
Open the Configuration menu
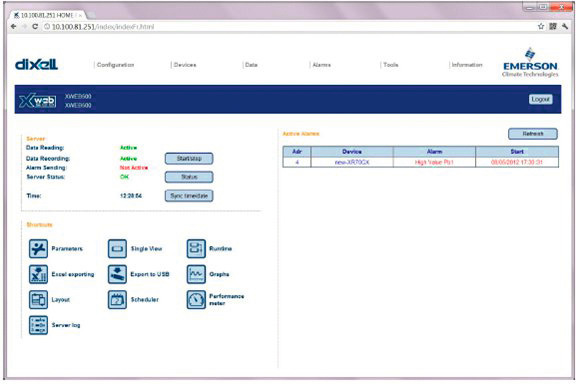(115, 65)
